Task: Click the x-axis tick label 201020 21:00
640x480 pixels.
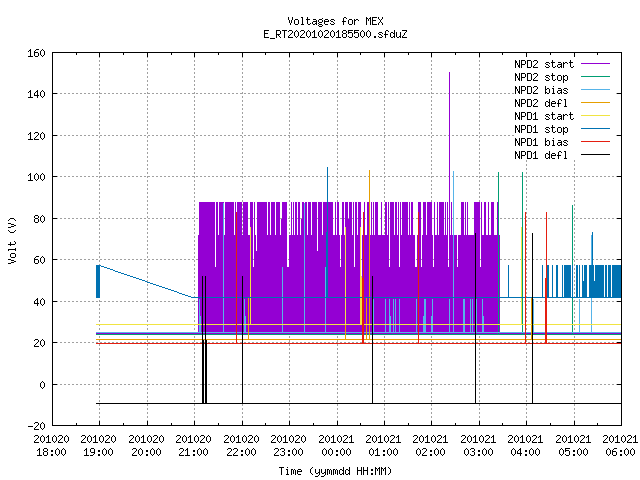Action: pos(193,446)
